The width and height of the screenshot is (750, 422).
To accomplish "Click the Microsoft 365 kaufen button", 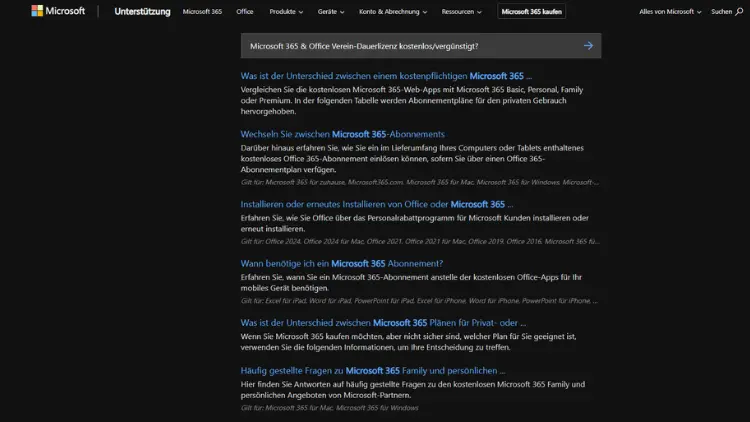I will [531, 11].
